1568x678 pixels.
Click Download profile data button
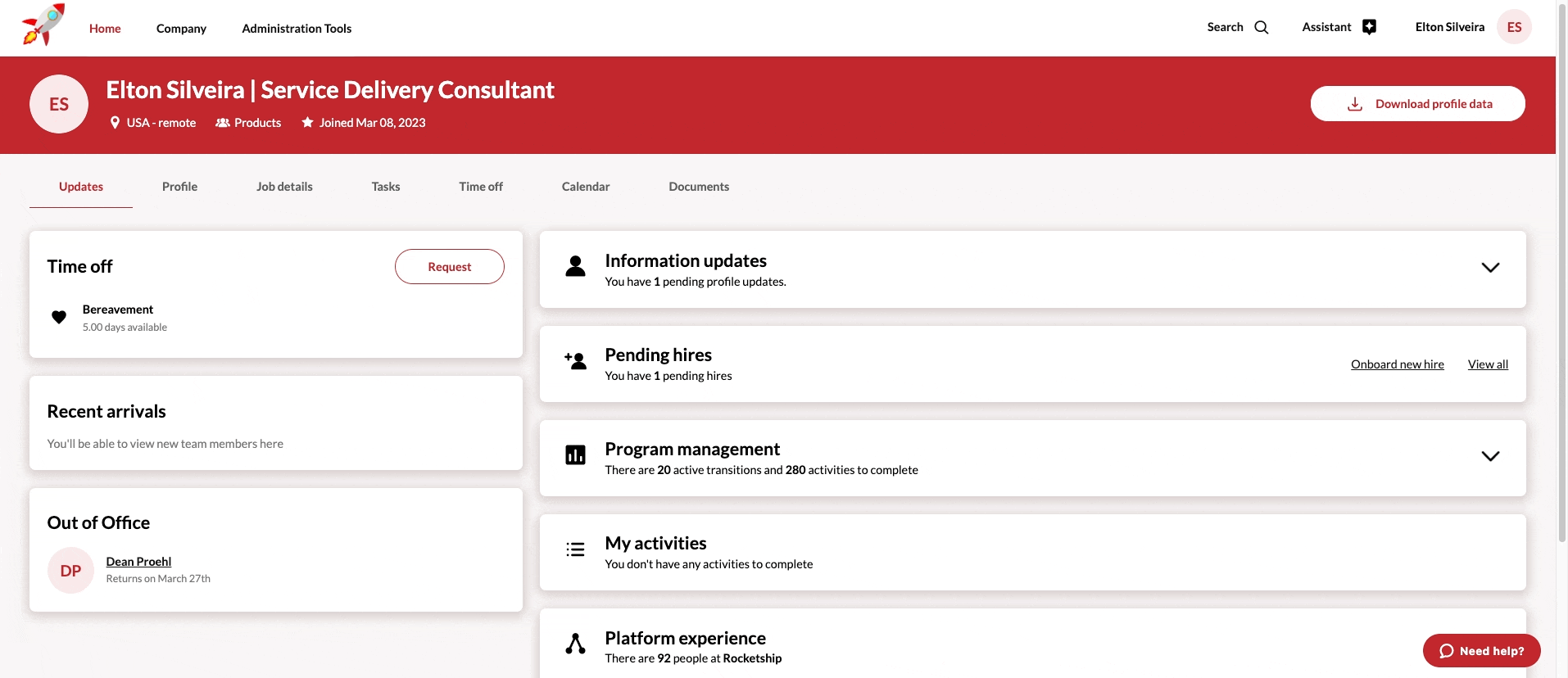click(1417, 104)
